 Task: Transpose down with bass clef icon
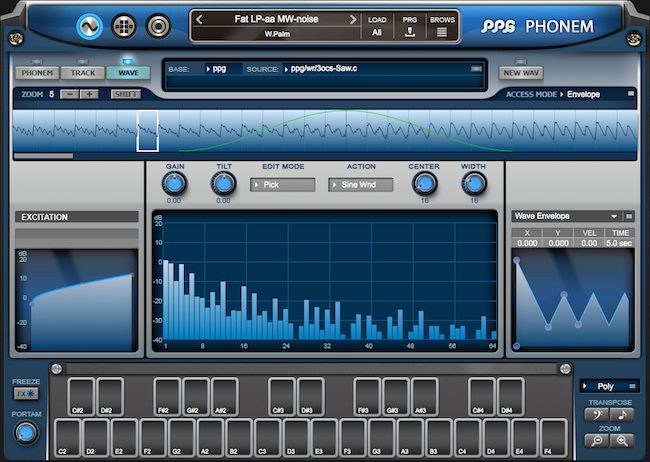tap(597, 415)
